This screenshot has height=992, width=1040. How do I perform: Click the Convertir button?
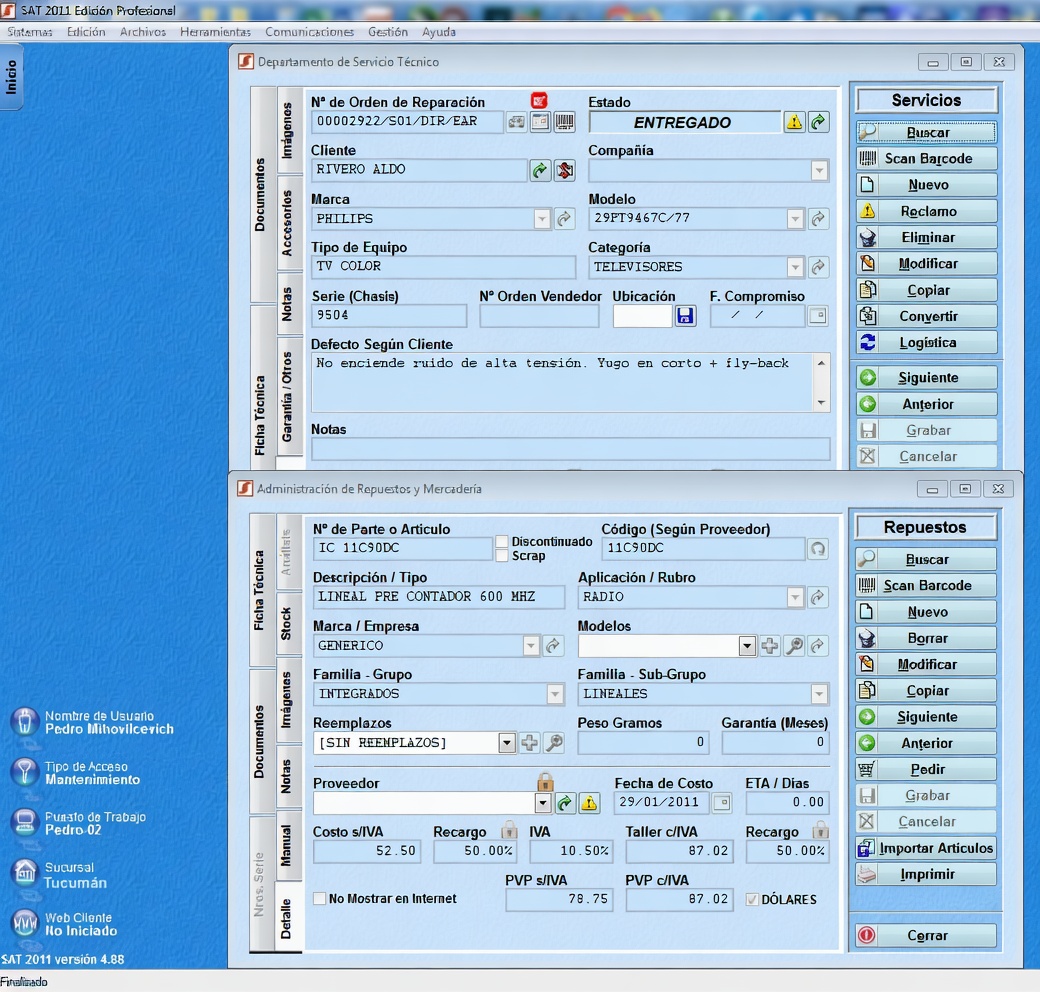tap(927, 316)
